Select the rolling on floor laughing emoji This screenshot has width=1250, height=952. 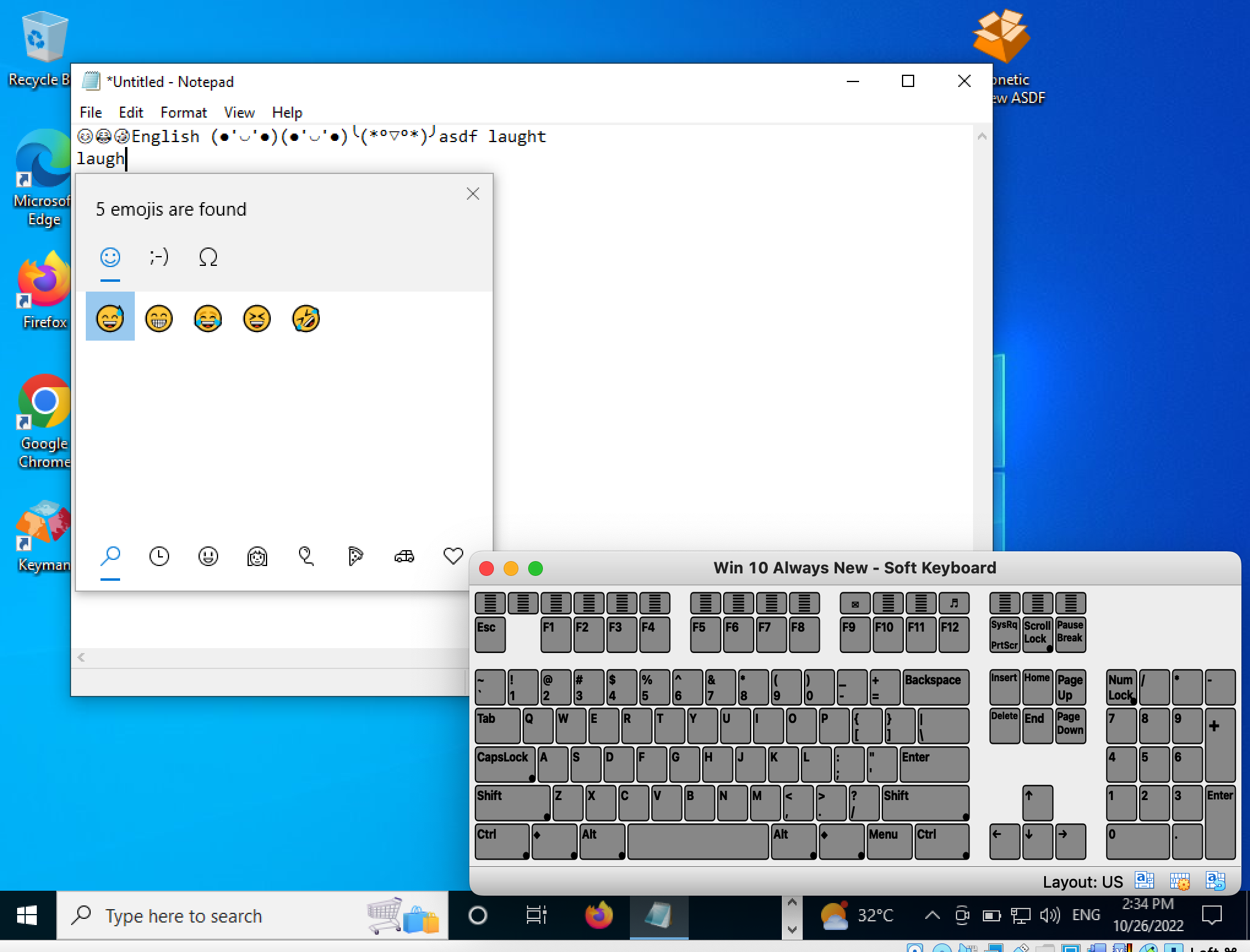pos(306,319)
